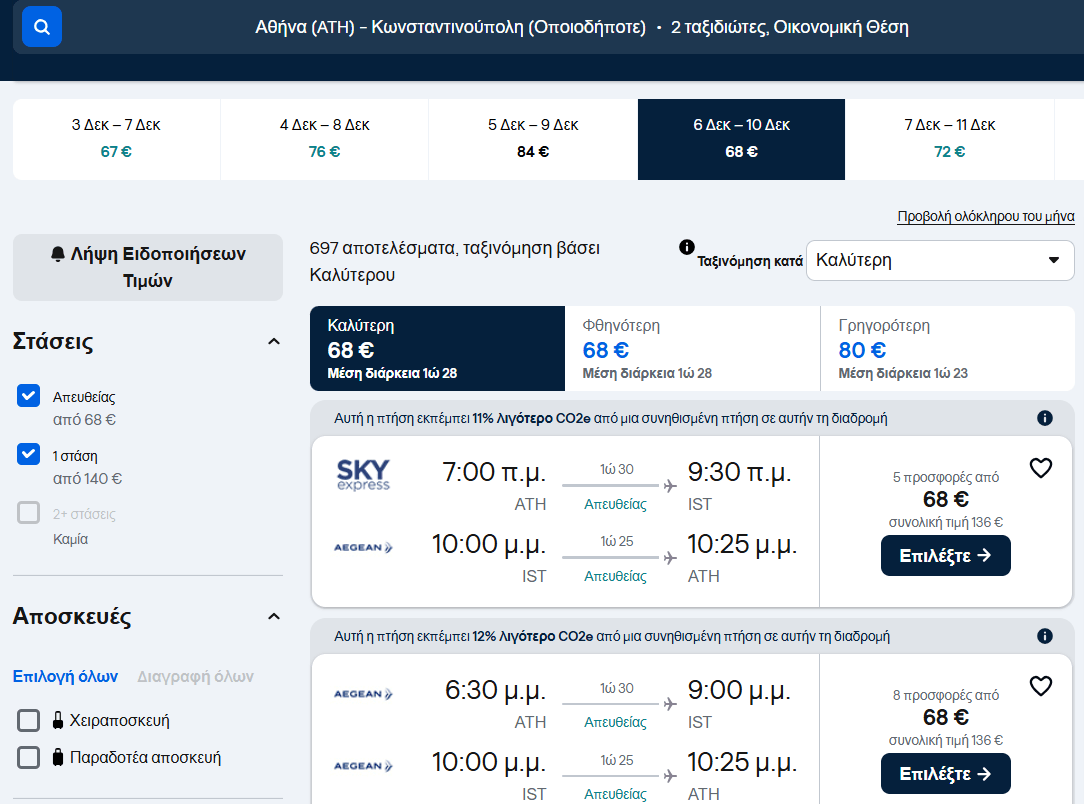Select the 5 Δεκ – 9 Δεκ date tab
The image size is (1084, 804).
tap(533, 139)
